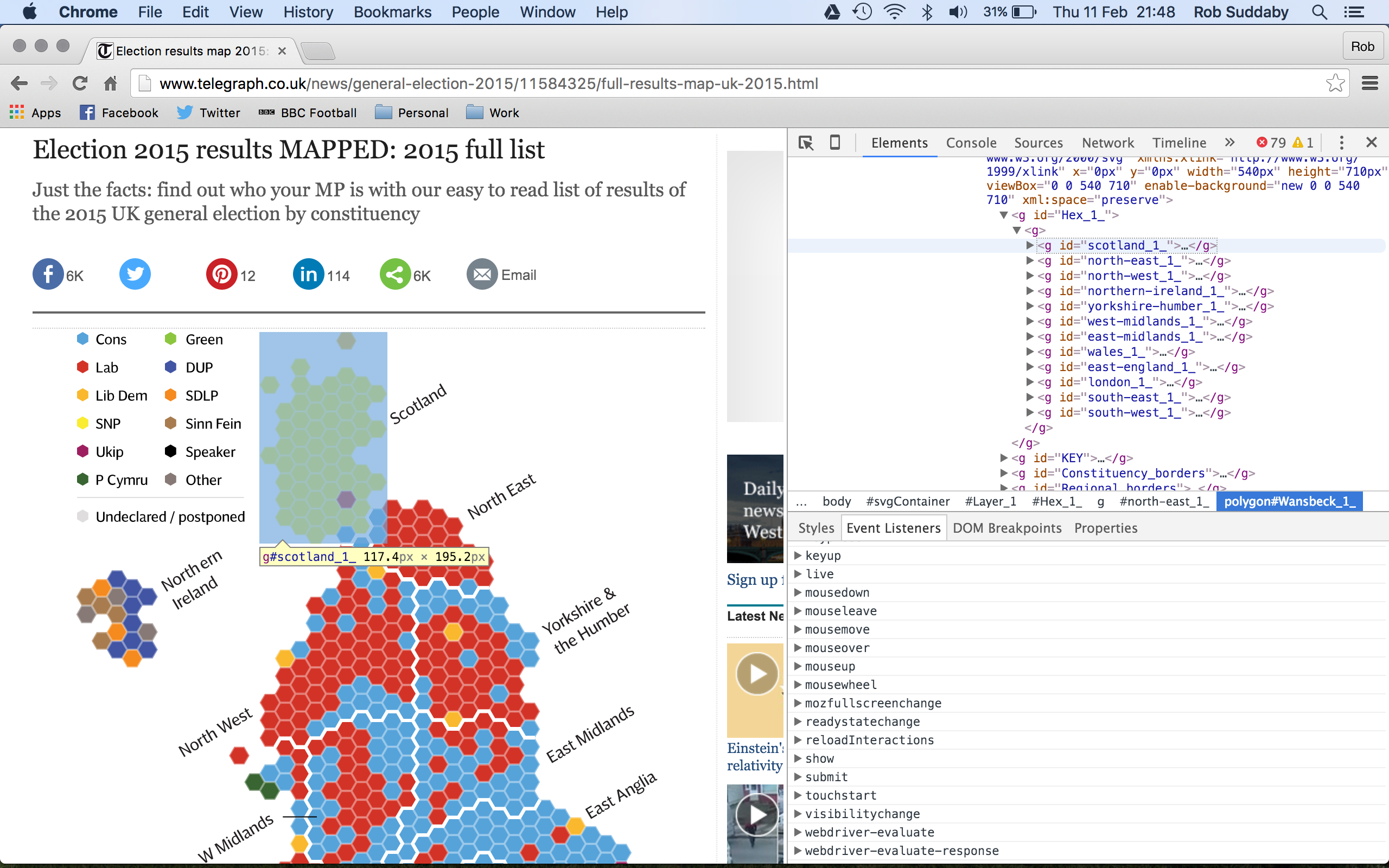Activate DevTools element inspector arrow
Viewport: 1389px width, 868px height.
click(x=806, y=142)
